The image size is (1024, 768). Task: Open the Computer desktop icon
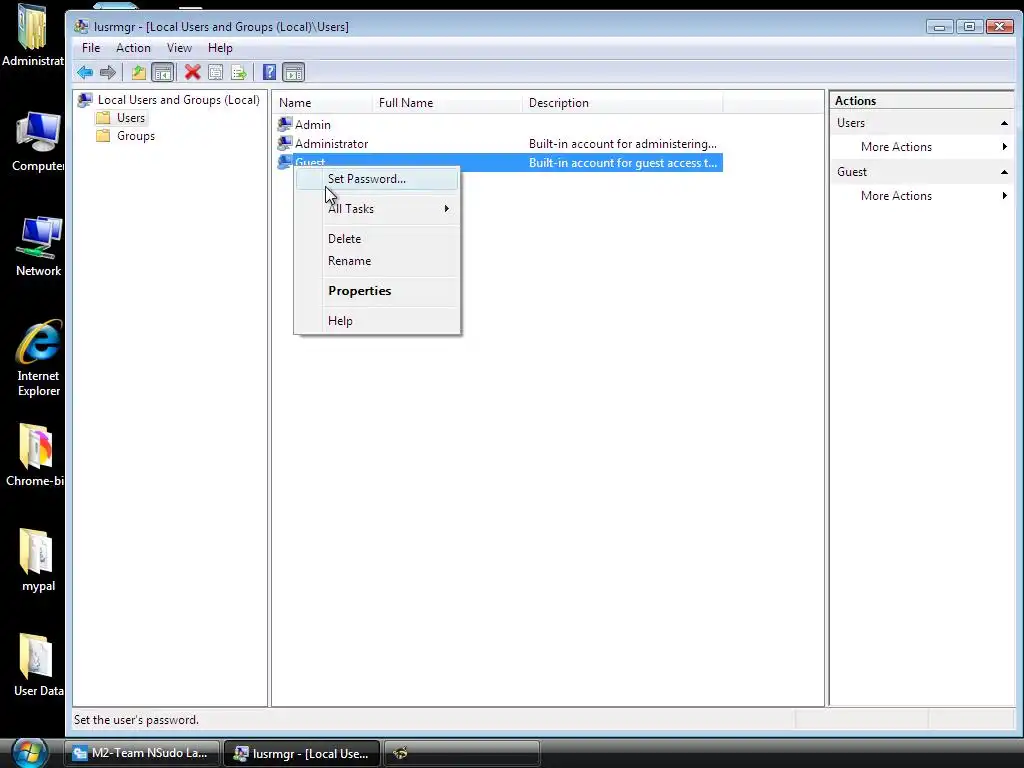(38, 141)
